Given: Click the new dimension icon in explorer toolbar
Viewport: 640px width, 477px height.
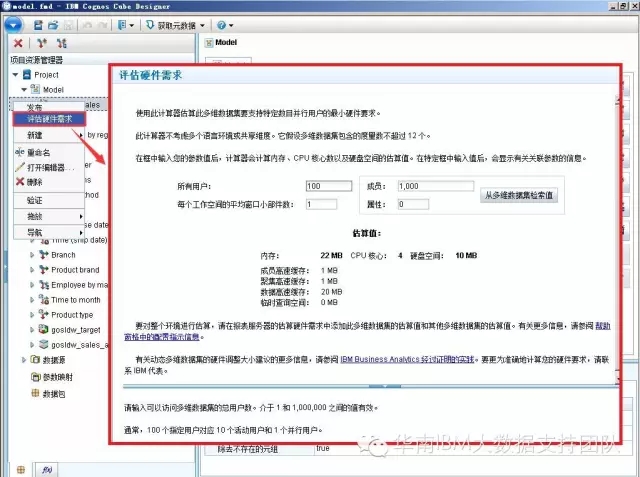Looking at the screenshot, I should (x=42, y=43).
